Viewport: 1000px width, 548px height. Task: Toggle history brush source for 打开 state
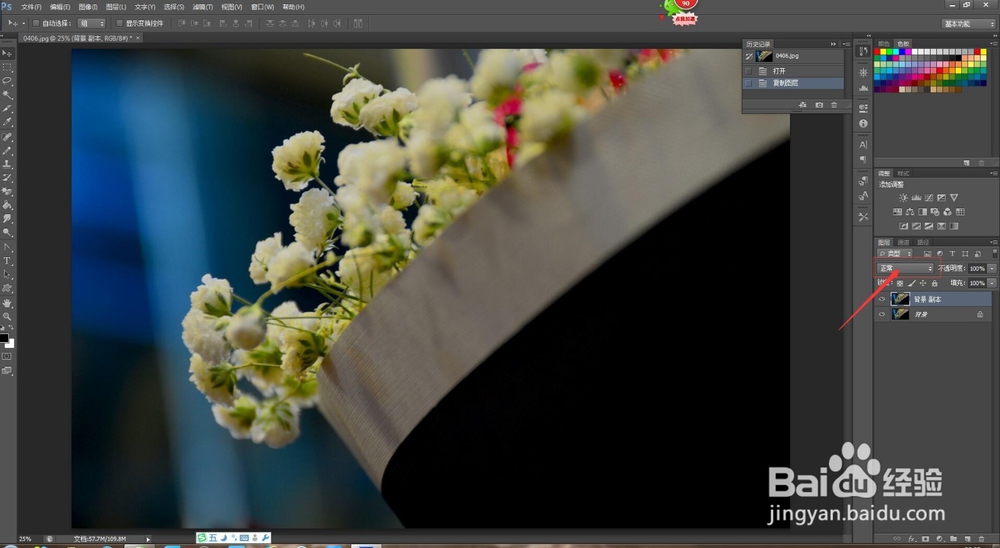click(749, 71)
